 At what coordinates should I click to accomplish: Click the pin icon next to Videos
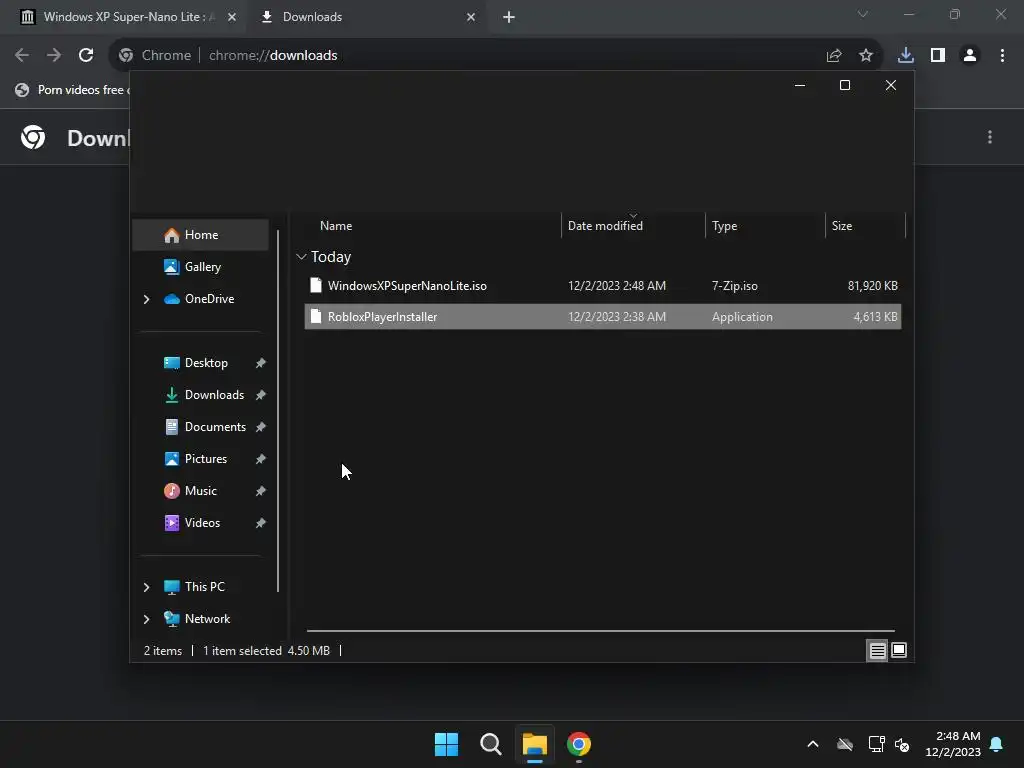pos(261,523)
